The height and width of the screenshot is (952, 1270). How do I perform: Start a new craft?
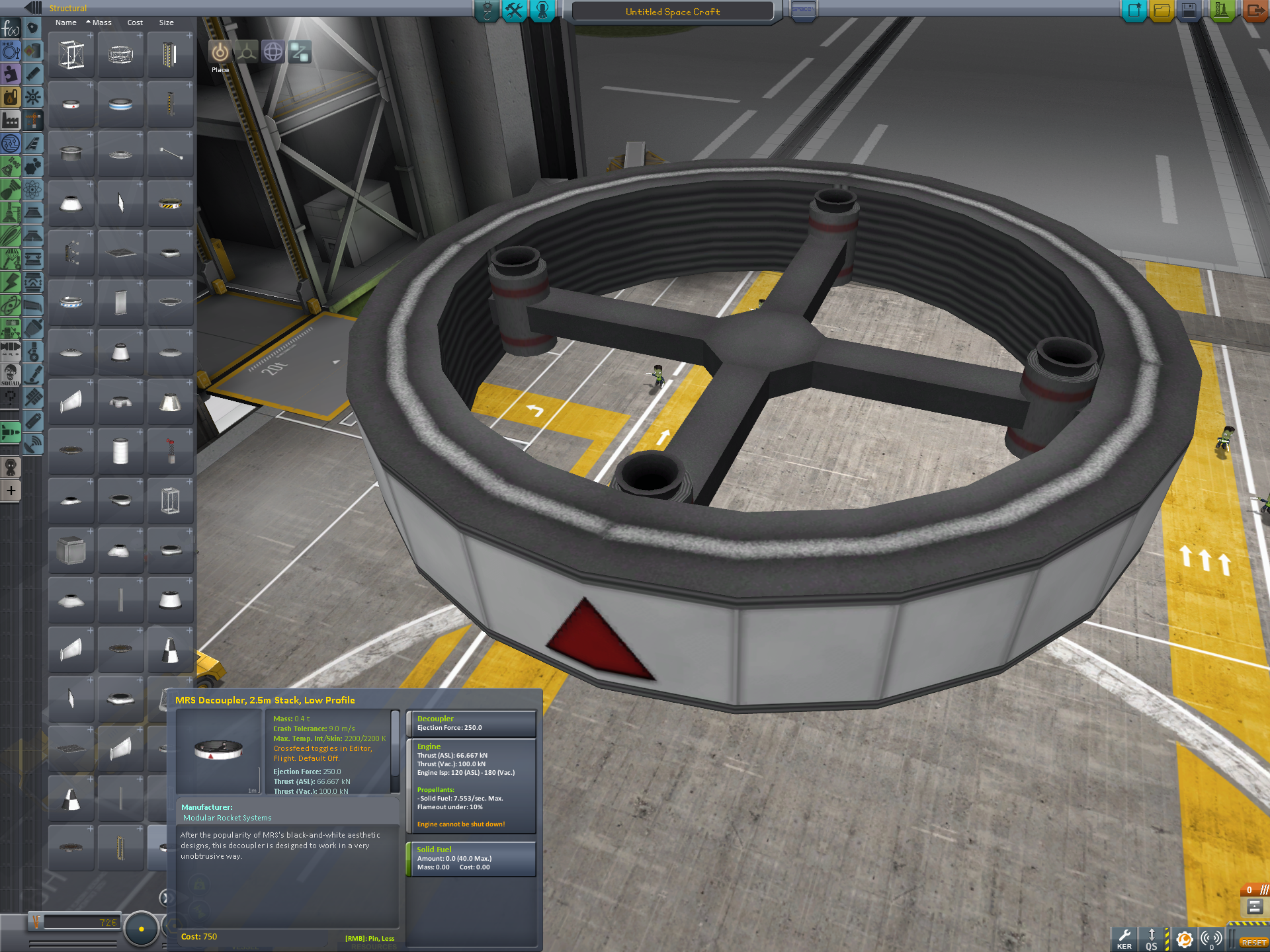pos(1134,11)
